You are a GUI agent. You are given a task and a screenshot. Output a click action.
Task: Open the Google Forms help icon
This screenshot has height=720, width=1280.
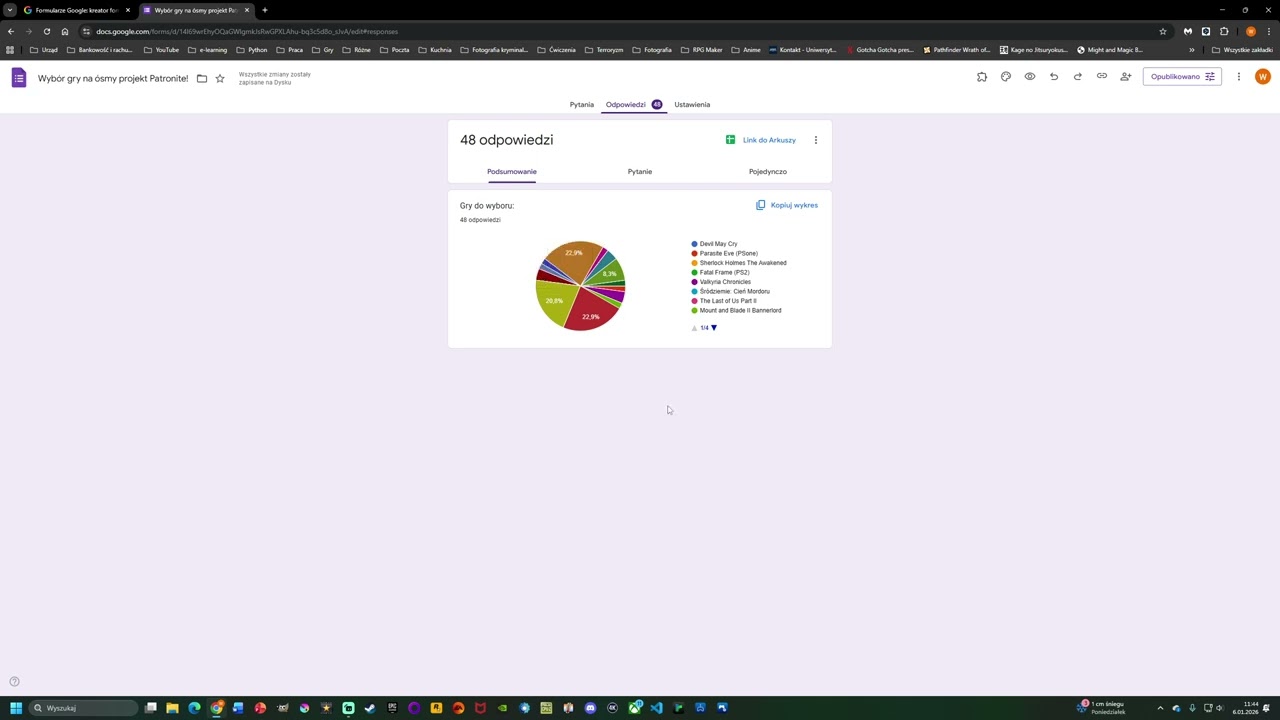[14, 682]
